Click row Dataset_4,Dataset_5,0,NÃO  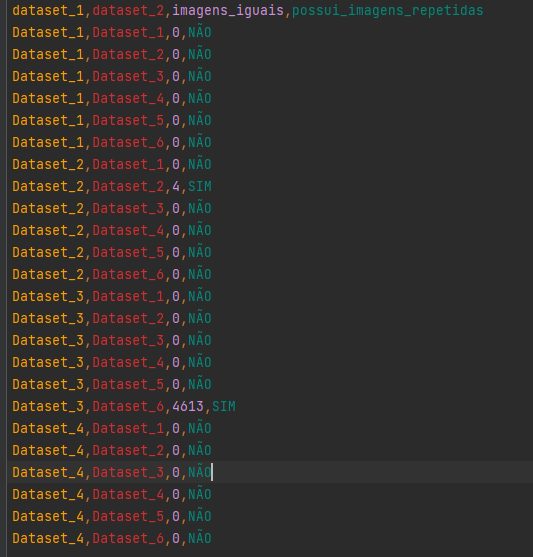tap(112, 517)
